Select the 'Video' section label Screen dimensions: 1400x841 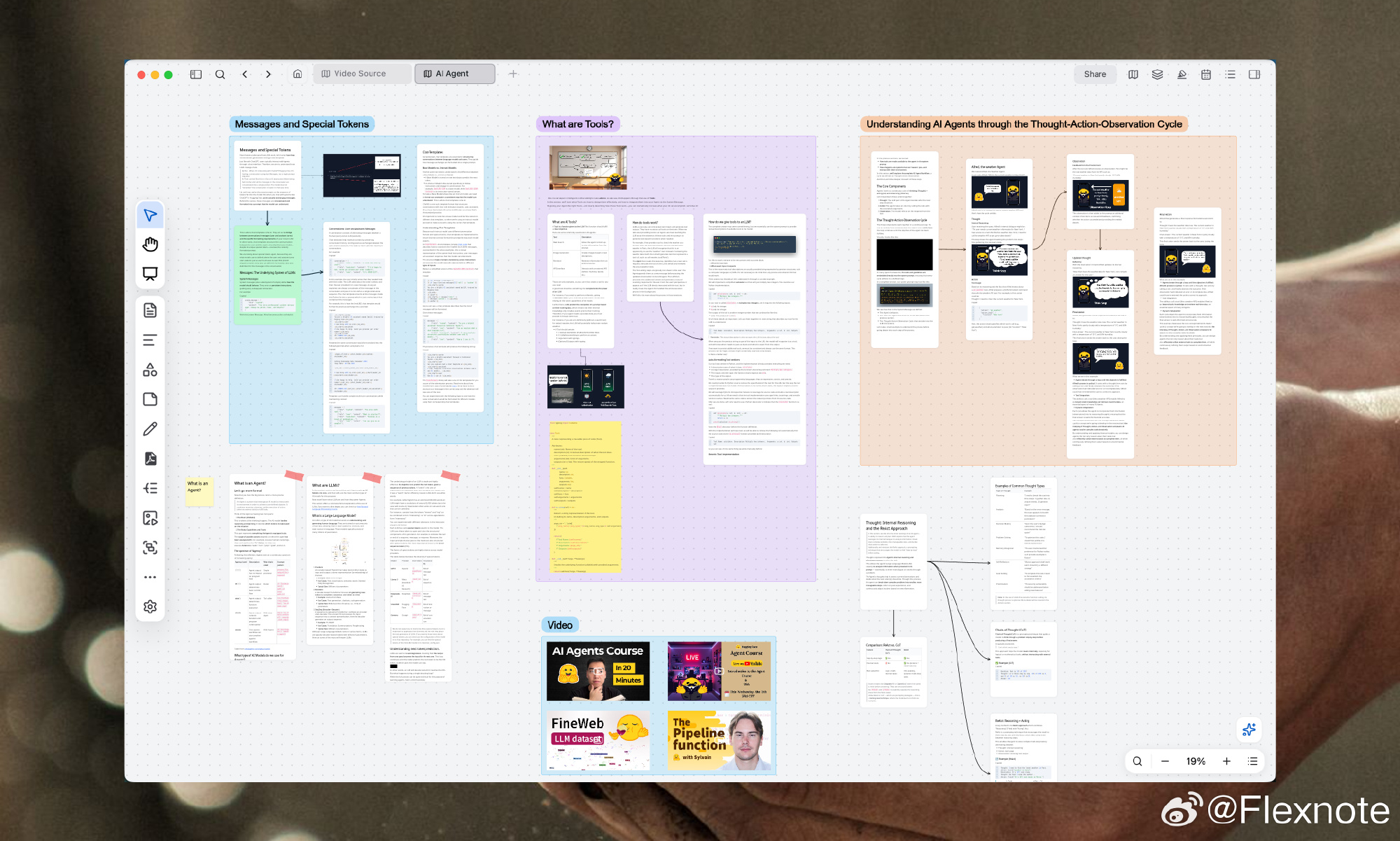point(560,625)
